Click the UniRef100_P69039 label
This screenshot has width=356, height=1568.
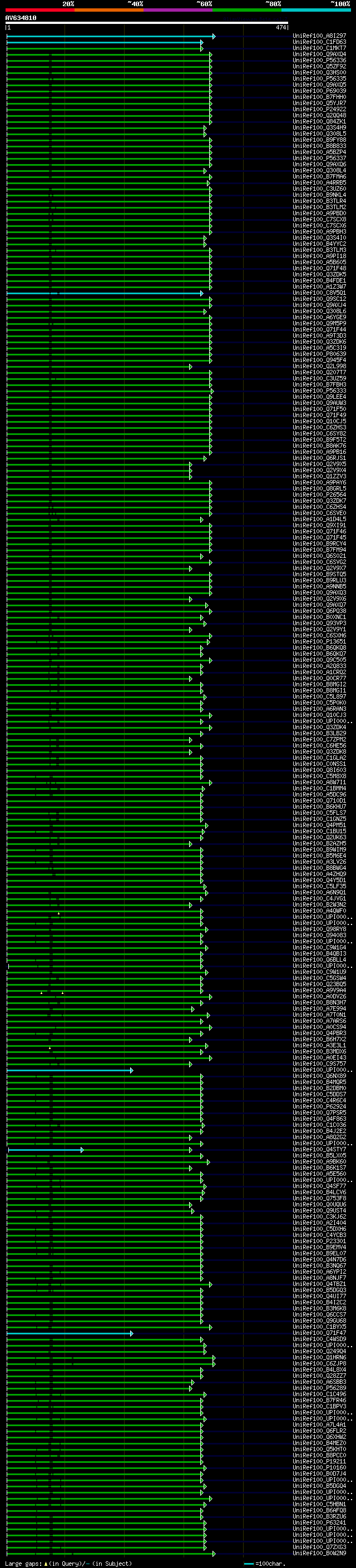(x=319, y=91)
